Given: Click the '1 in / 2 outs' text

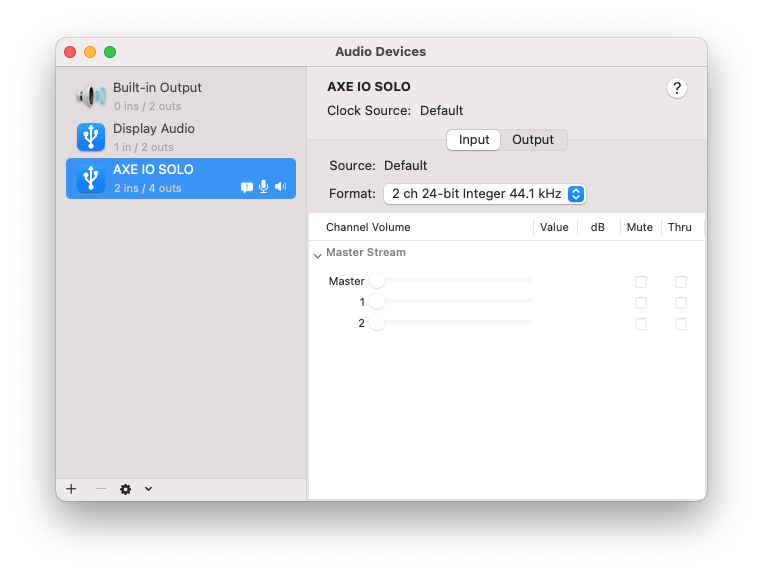Looking at the screenshot, I should [x=144, y=147].
